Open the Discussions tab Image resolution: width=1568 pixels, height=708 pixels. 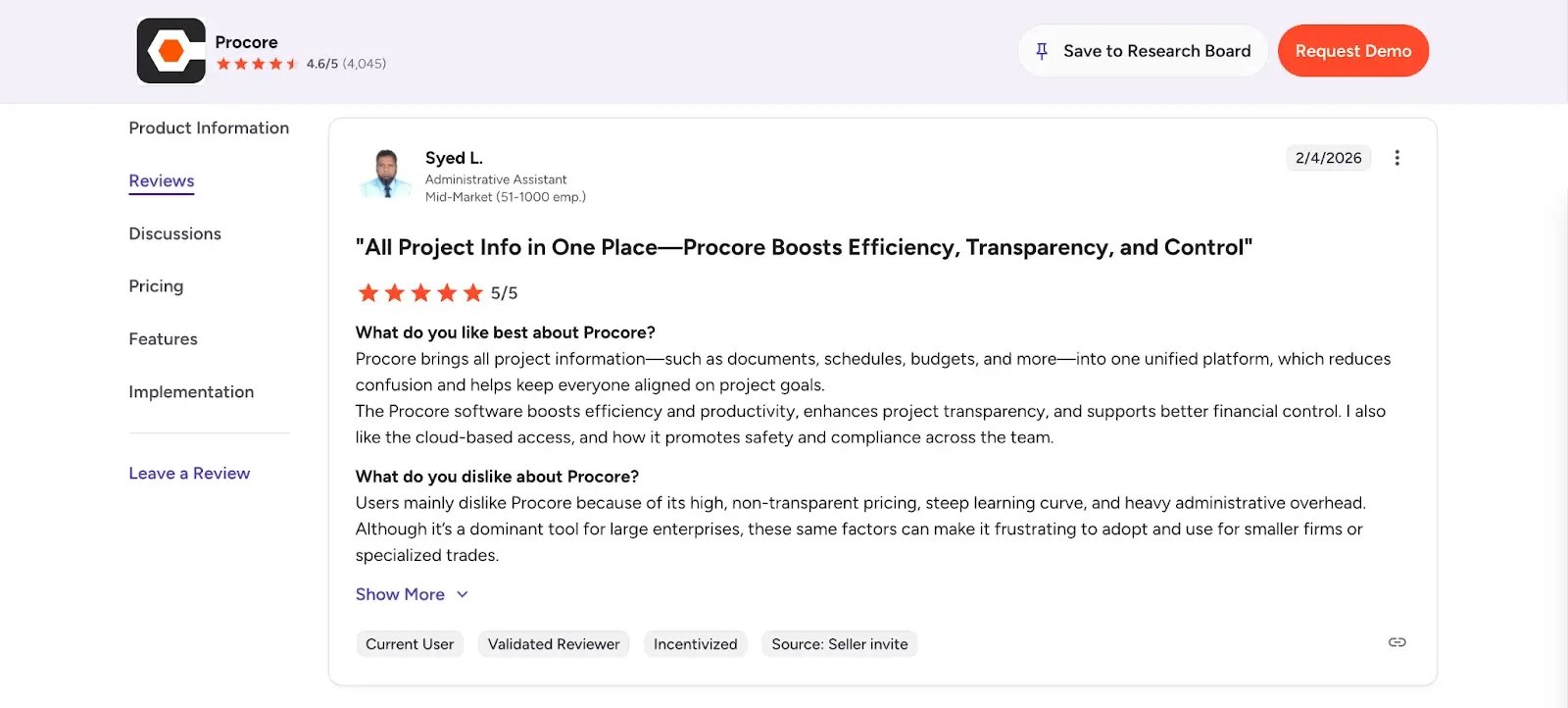click(174, 233)
